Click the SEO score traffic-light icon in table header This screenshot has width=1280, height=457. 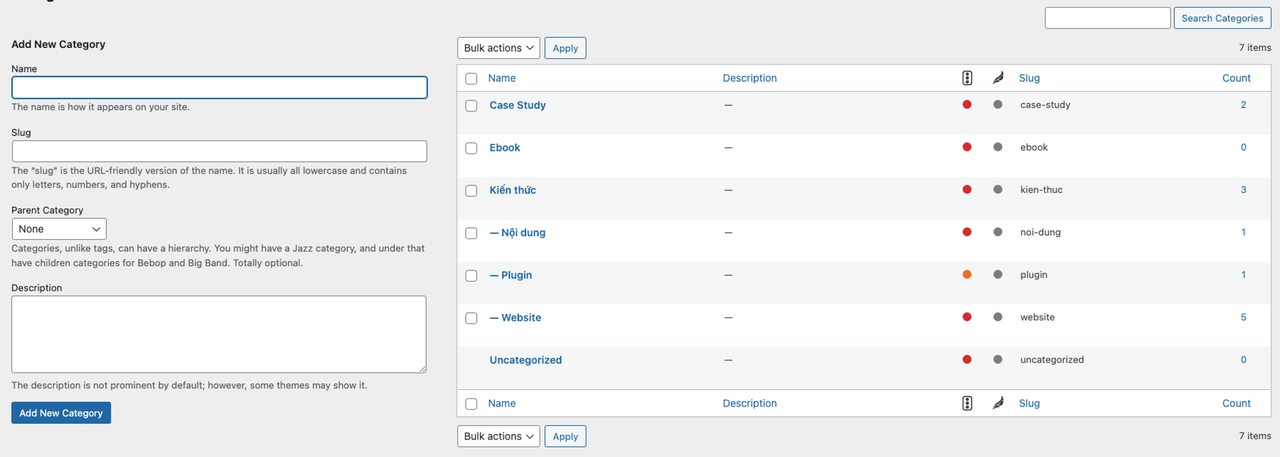[x=967, y=78]
